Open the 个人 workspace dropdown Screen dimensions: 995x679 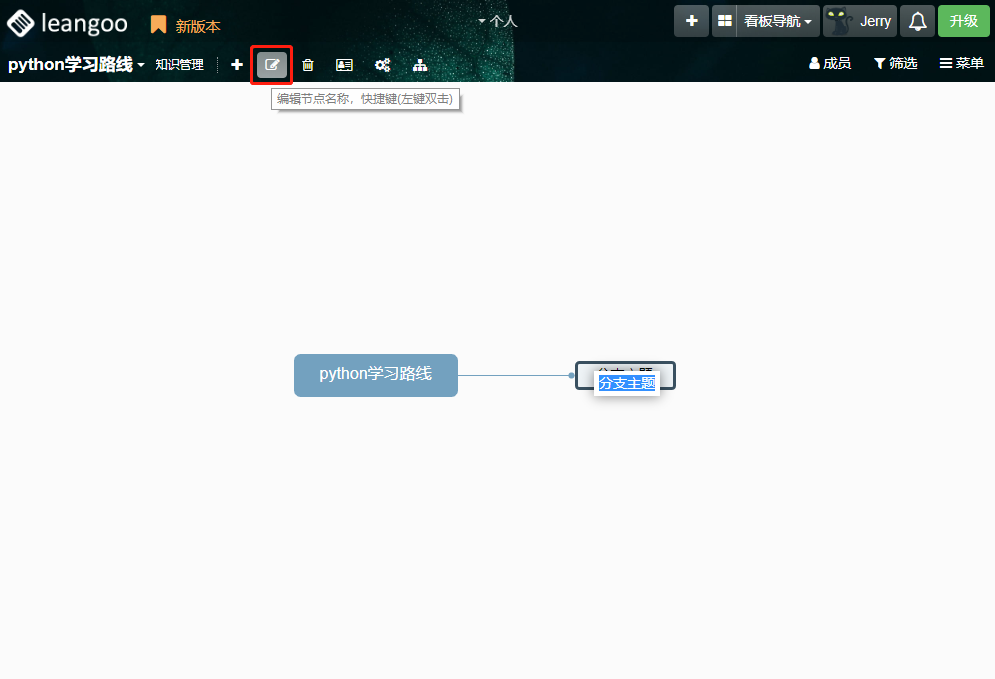[498, 21]
